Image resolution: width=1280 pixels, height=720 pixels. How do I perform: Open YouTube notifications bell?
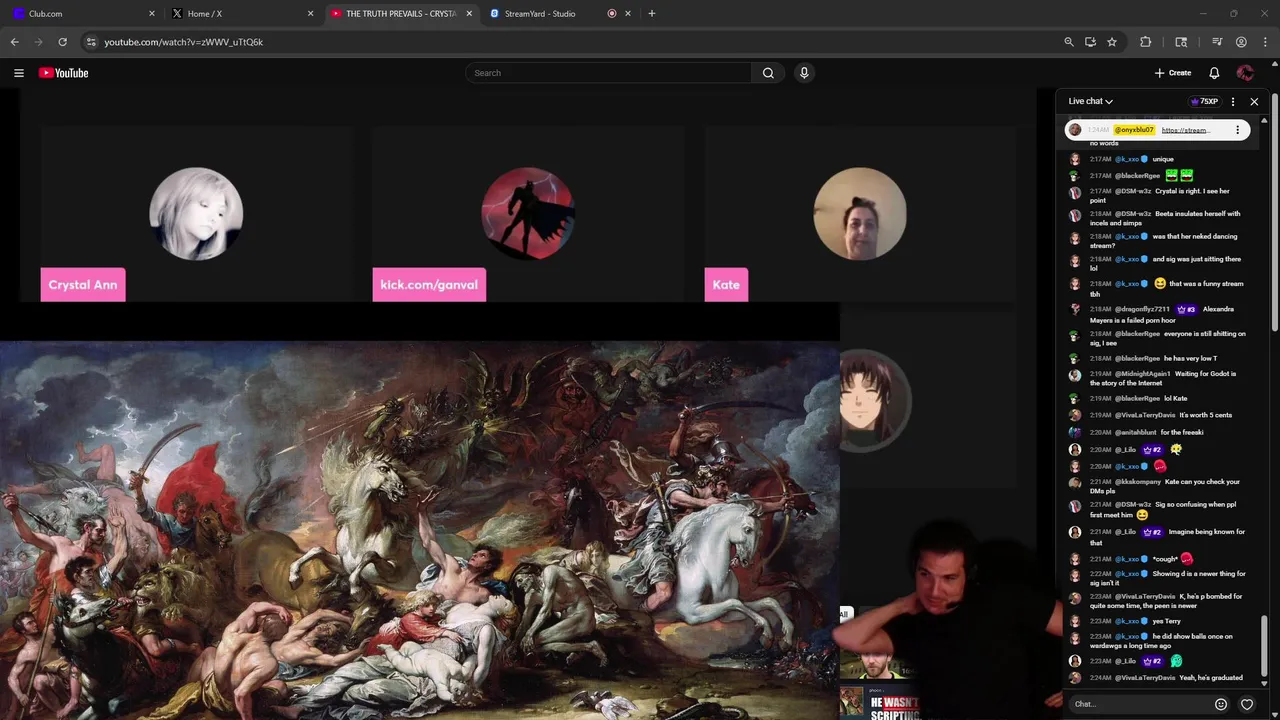pos(1214,73)
